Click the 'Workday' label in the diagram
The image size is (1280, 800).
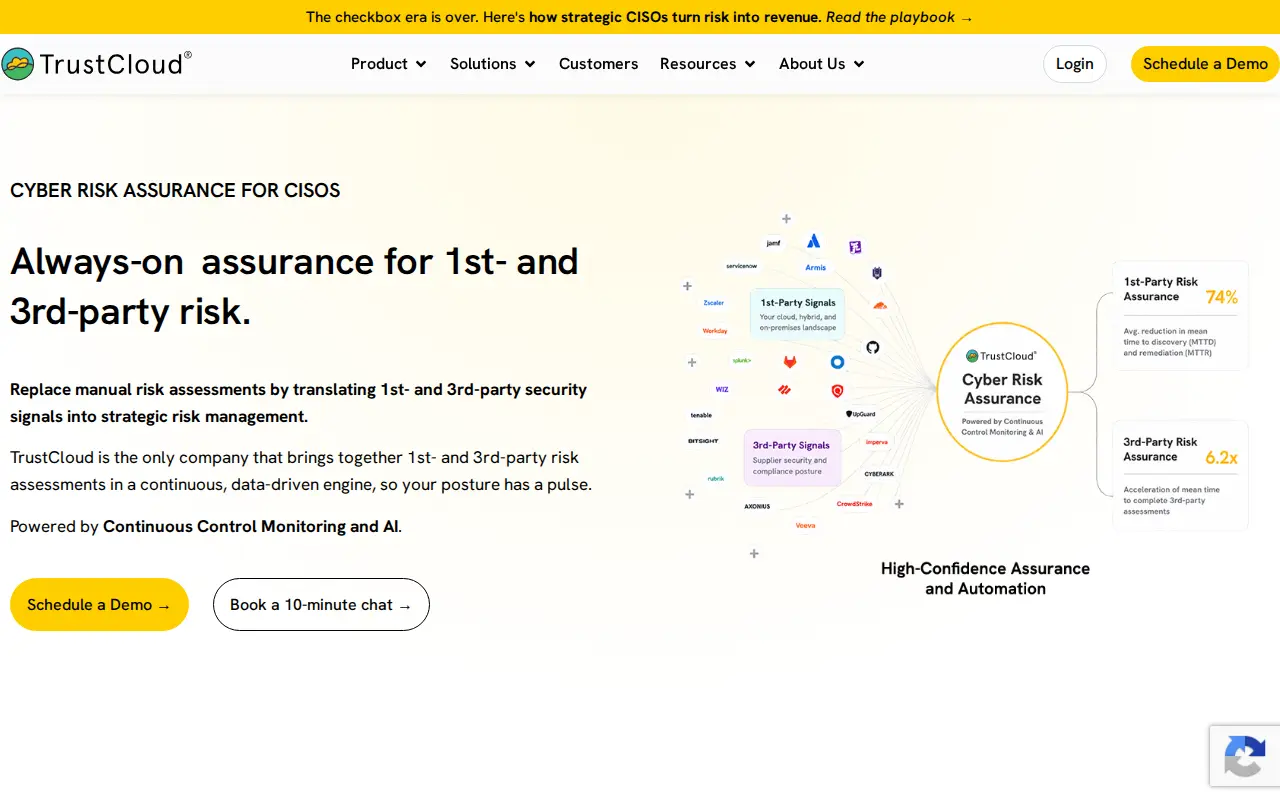(715, 331)
